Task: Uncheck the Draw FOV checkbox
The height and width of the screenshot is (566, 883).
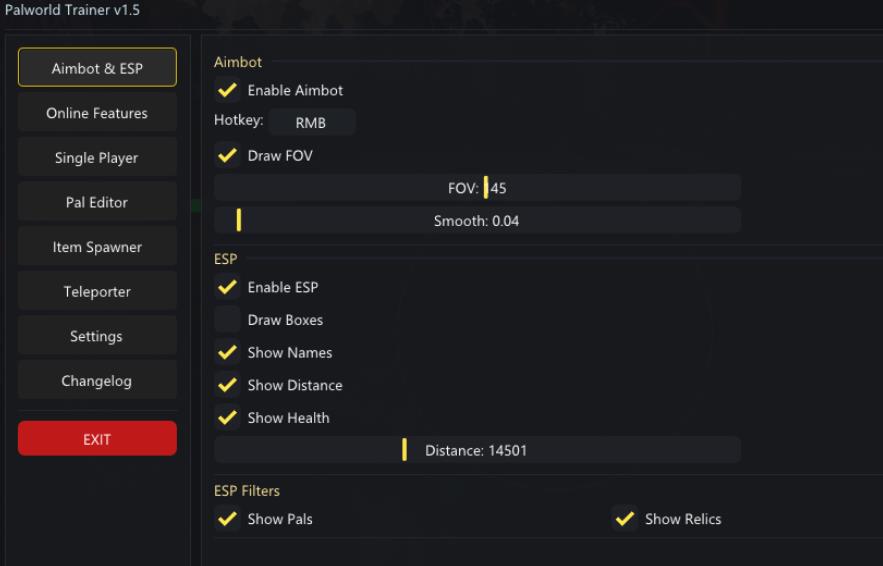Action: (228, 156)
